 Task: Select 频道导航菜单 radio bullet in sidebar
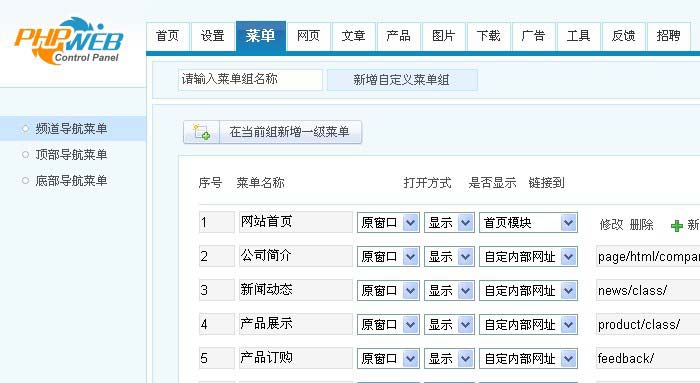pos(25,129)
